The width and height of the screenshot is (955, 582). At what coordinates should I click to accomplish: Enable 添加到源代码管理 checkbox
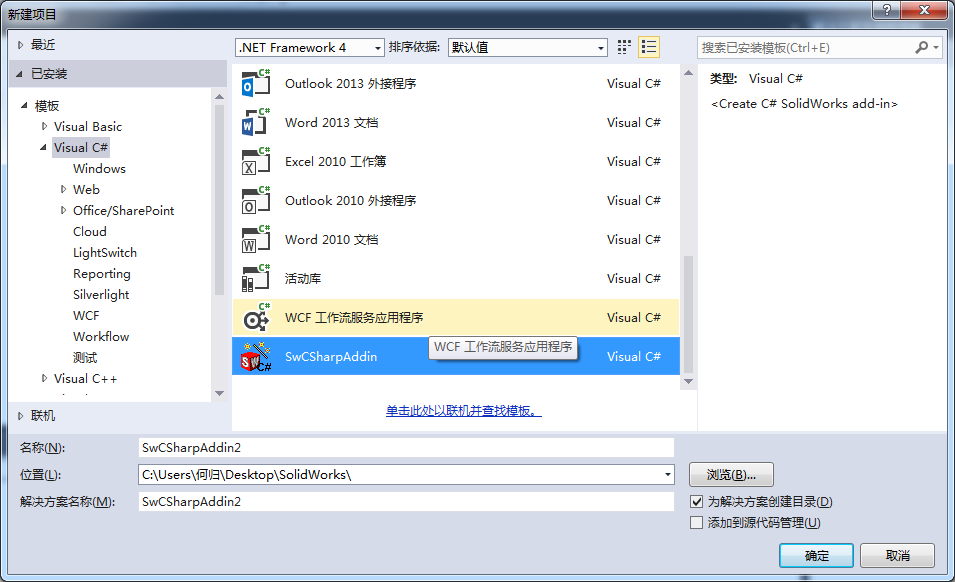(x=697, y=522)
